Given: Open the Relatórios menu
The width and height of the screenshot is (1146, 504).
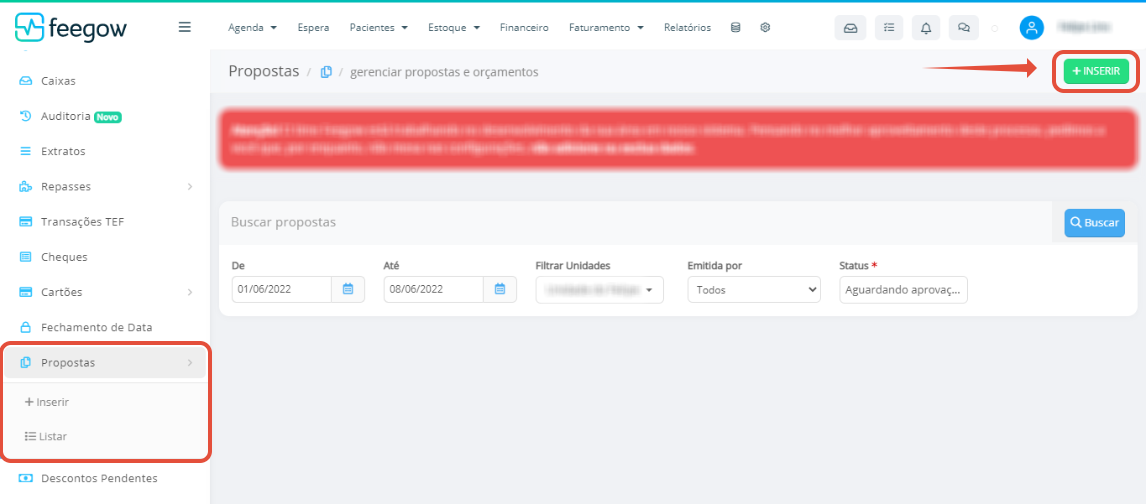Looking at the screenshot, I should 687,28.
